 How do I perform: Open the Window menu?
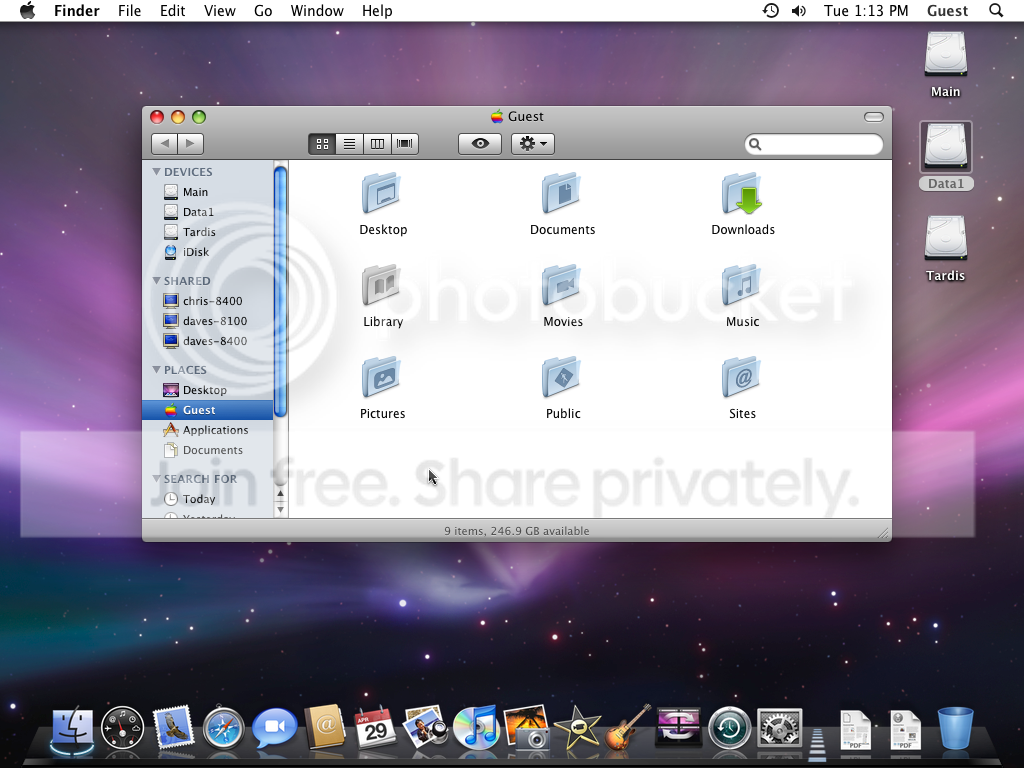317,10
